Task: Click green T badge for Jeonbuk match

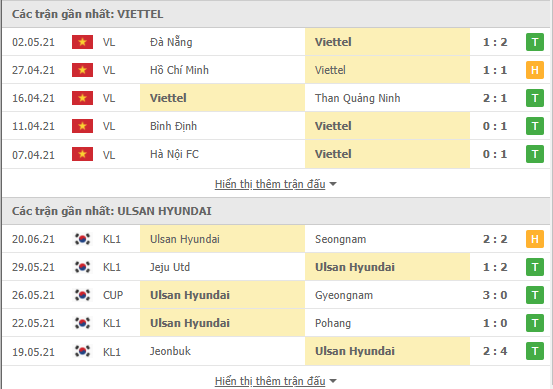Action: tap(535, 351)
